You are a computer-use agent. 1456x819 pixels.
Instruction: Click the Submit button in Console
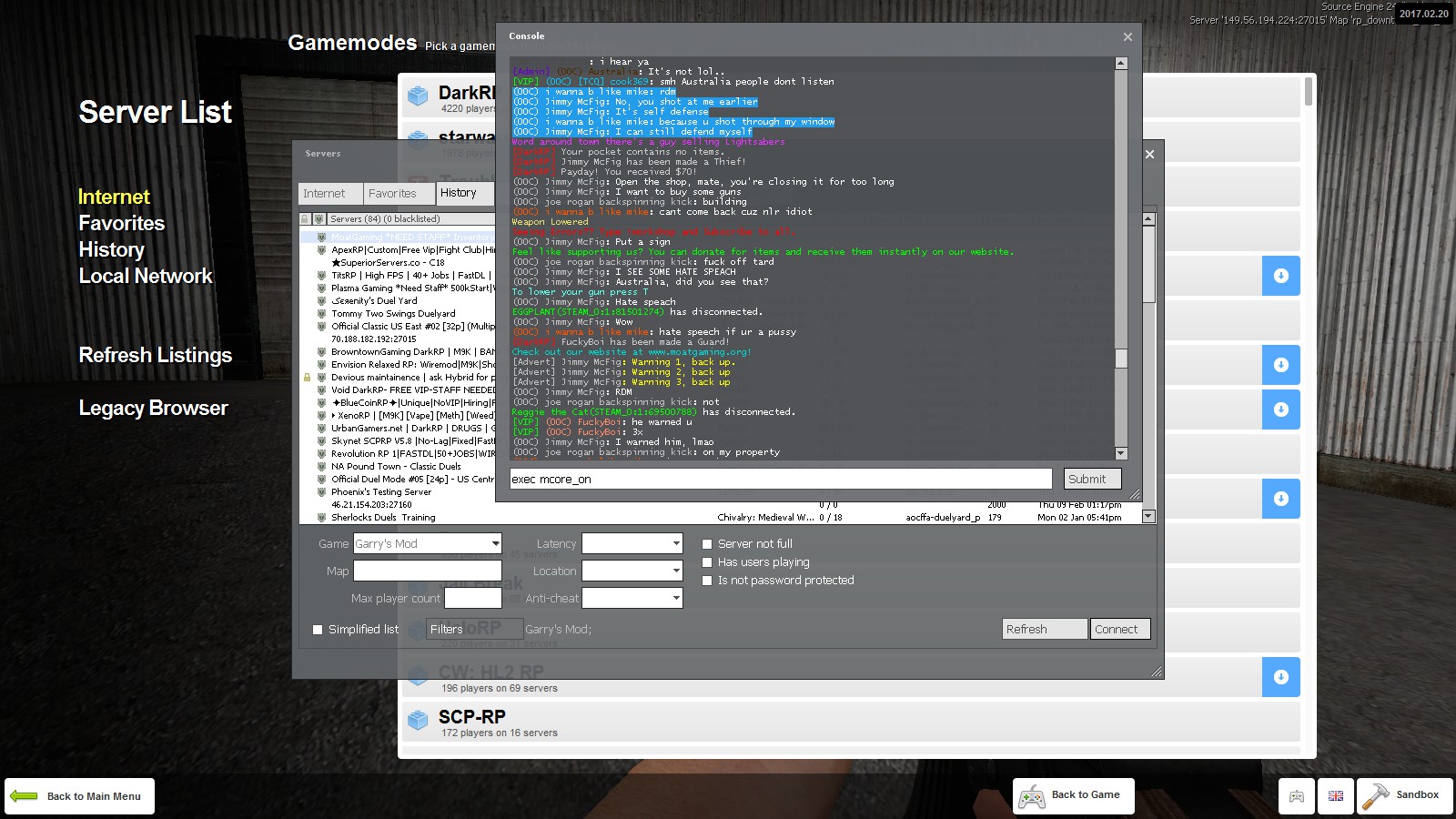[1093, 480]
